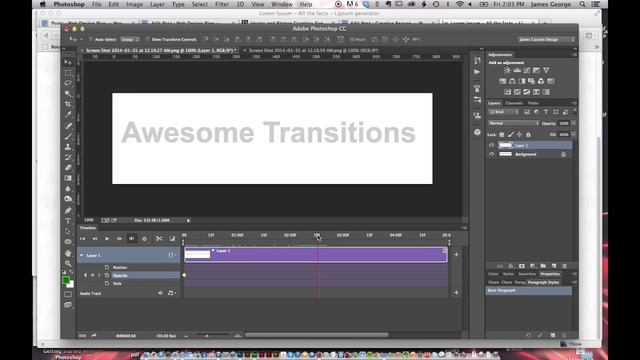Hide the Background layer eye icon

click(491, 154)
